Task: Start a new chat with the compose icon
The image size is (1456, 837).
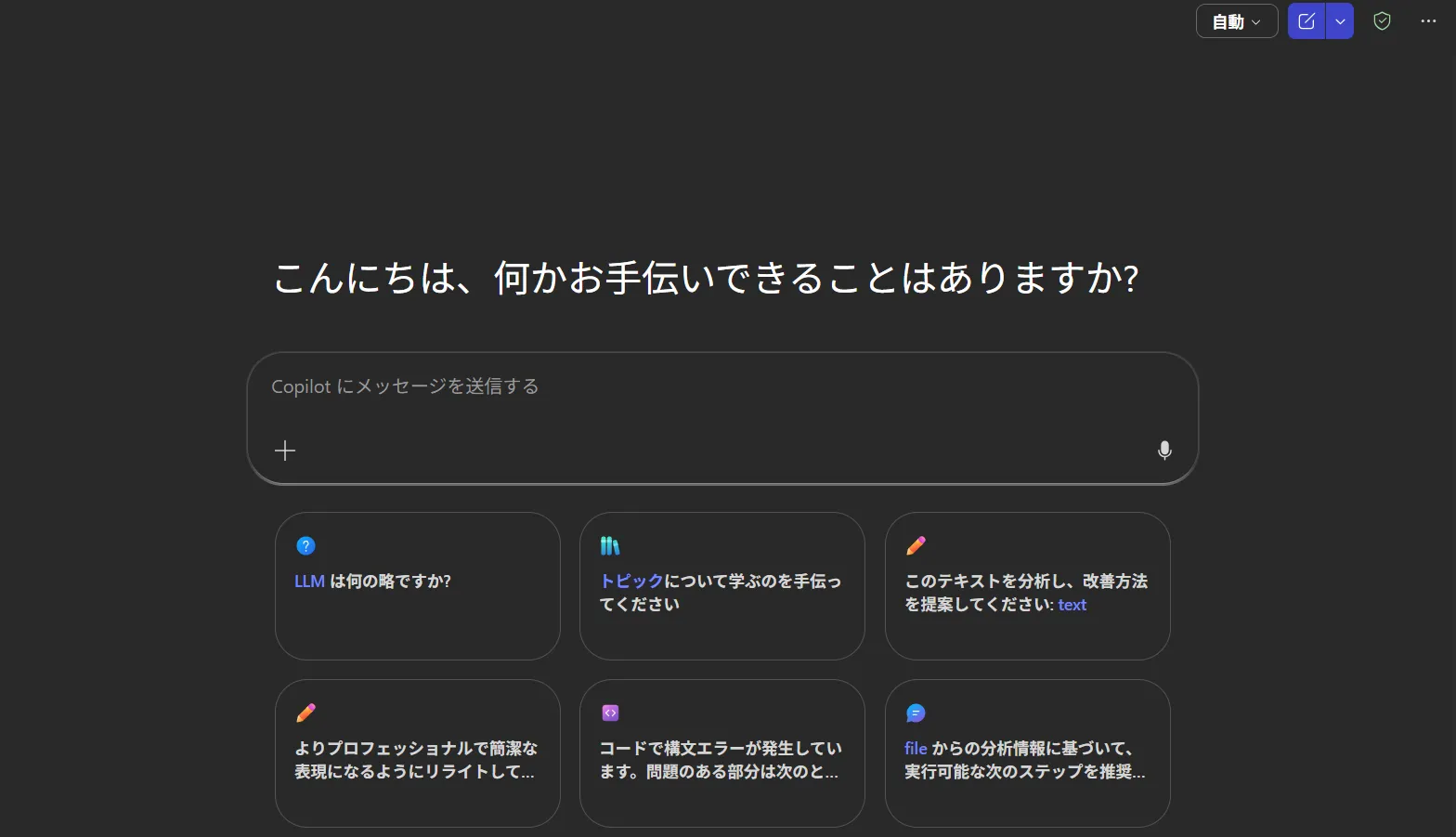Action: pyautogui.click(x=1306, y=21)
